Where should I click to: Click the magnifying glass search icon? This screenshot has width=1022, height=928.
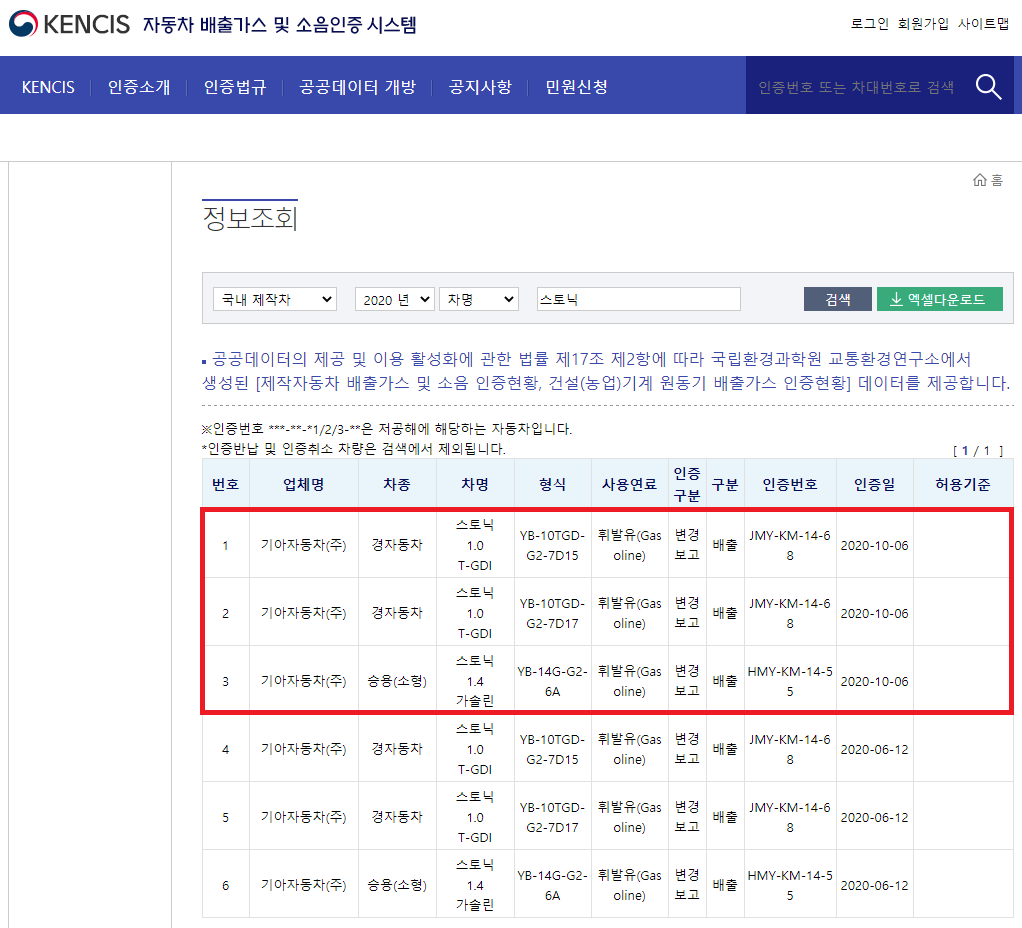point(988,86)
